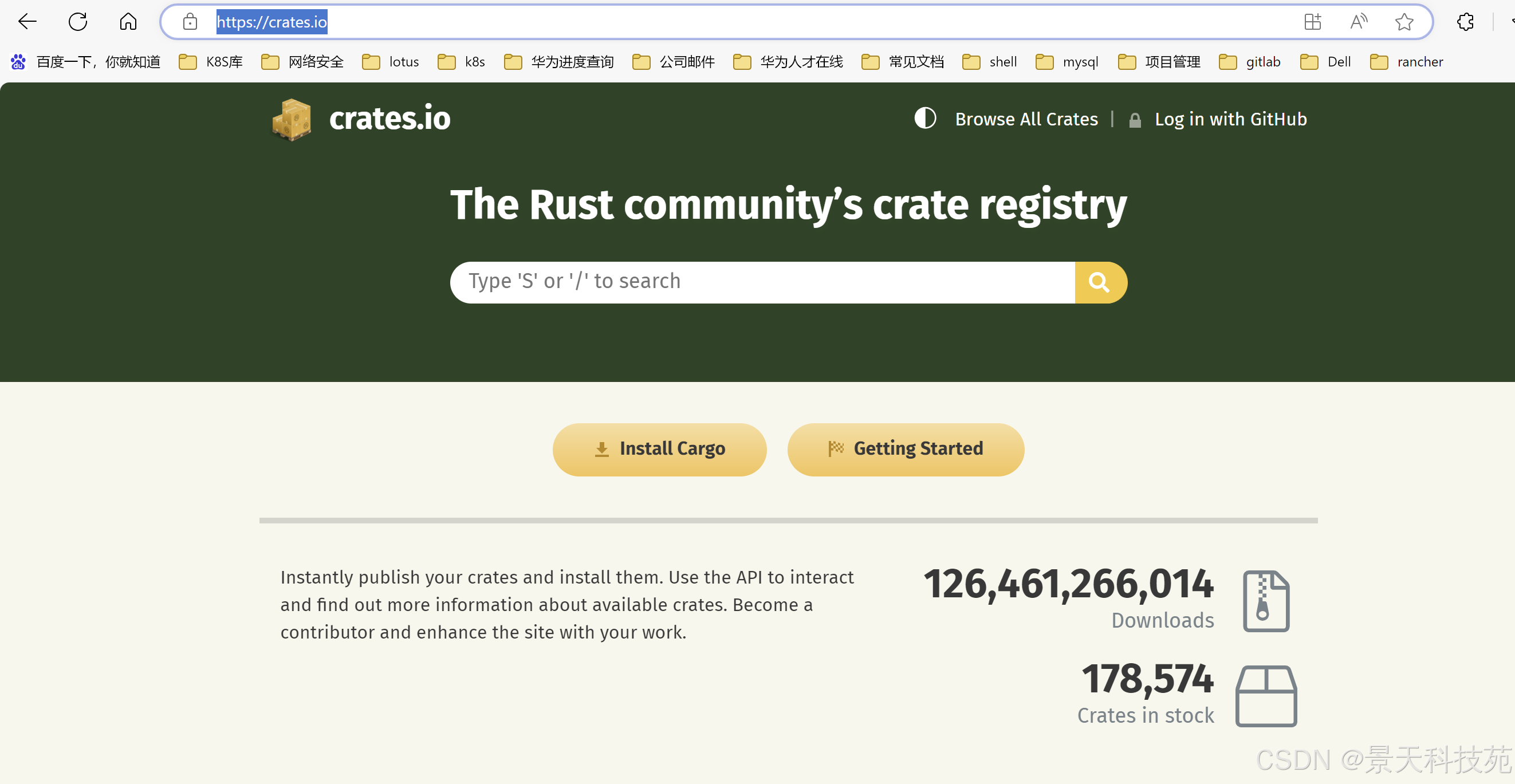1515x784 pixels.
Task: Open browser extensions puzzle icon
Action: 1465,22
